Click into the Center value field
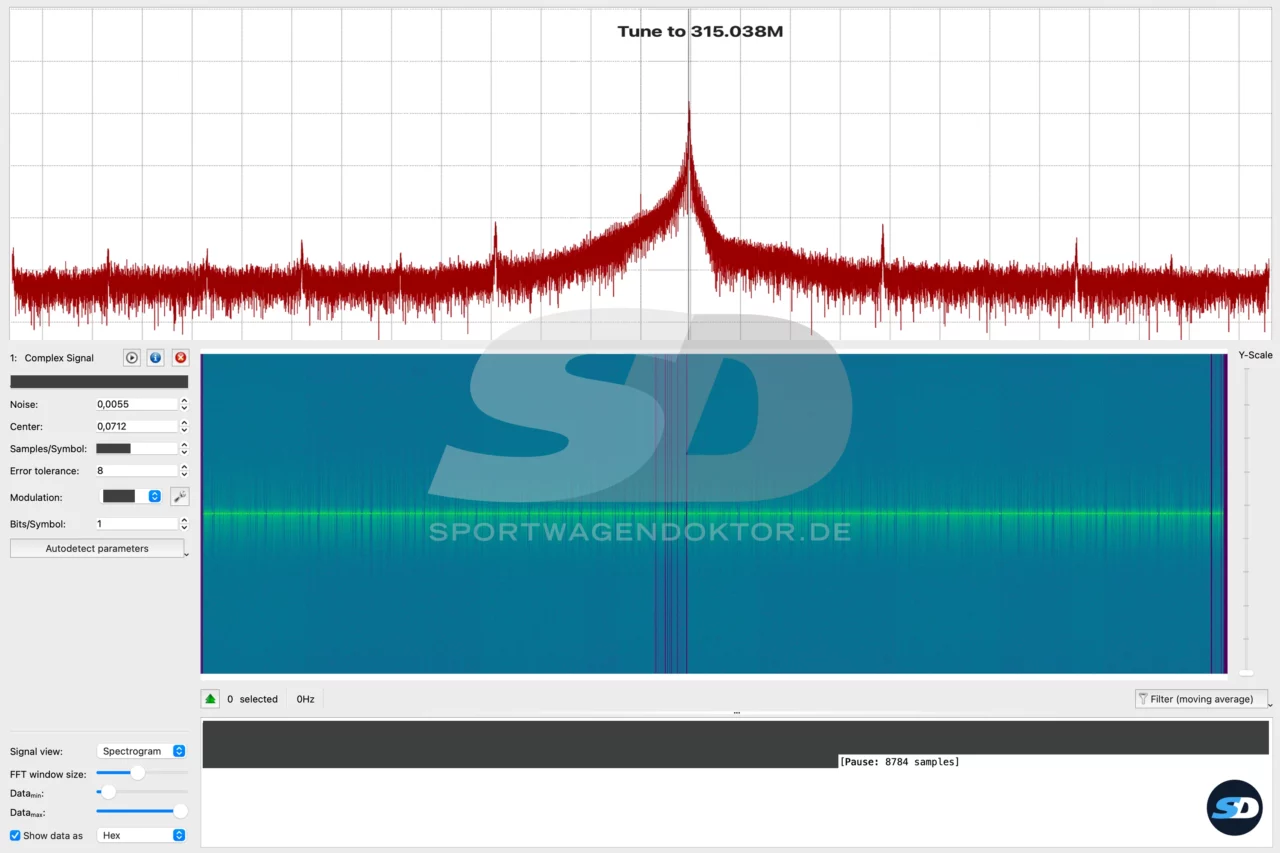Image resolution: width=1280 pixels, height=853 pixels. (x=137, y=426)
